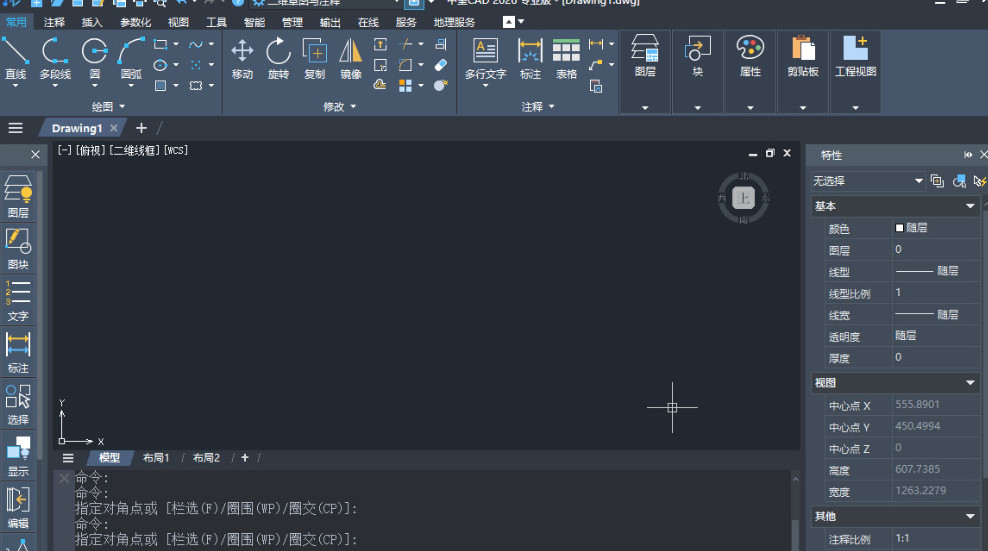Click the viewport label [俯视]

click(91, 150)
